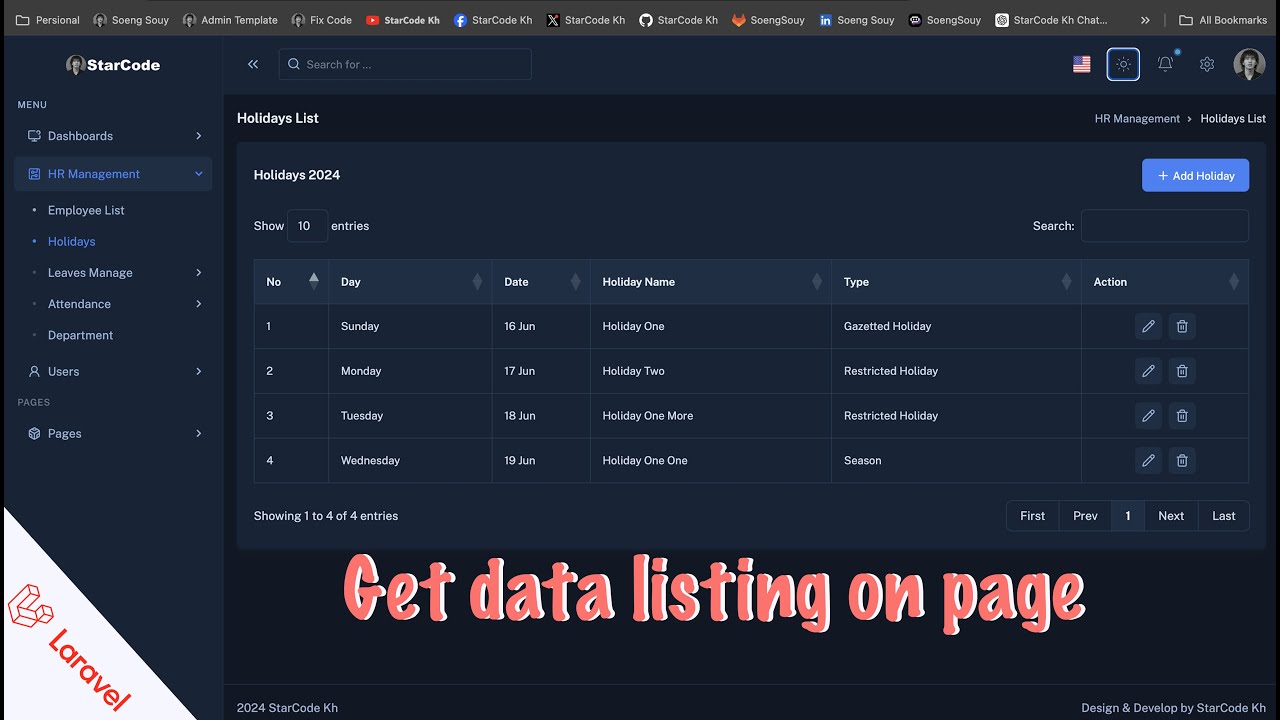Image resolution: width=1280 pixels, height=720 pixels.
Task: Expand the Dashboards menu chevron
Action: coord(198,136)
